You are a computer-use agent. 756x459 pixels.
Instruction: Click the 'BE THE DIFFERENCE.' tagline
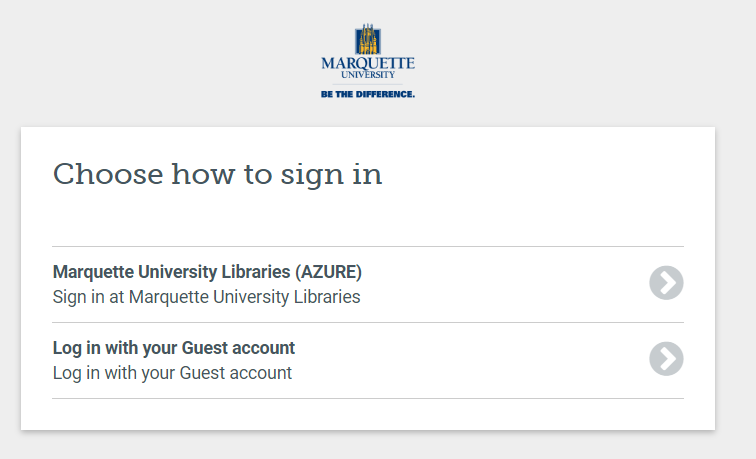click(x=368, y=94)
